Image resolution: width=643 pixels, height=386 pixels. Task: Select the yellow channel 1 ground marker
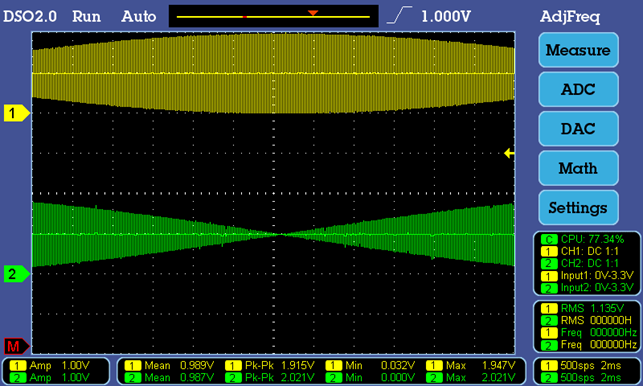click(x=16, y=113)
